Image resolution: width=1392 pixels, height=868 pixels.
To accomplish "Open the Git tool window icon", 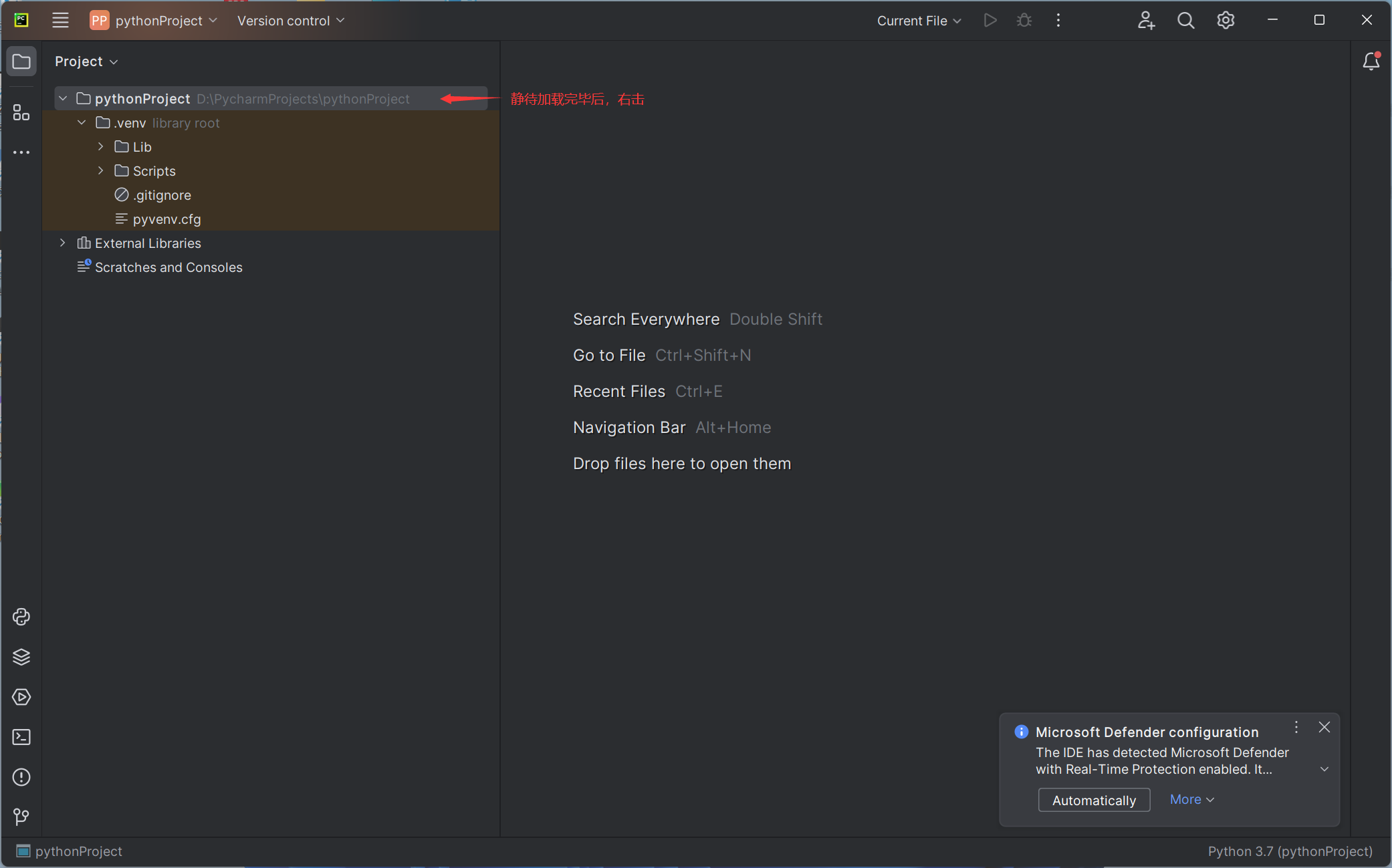I will (21, 817).
